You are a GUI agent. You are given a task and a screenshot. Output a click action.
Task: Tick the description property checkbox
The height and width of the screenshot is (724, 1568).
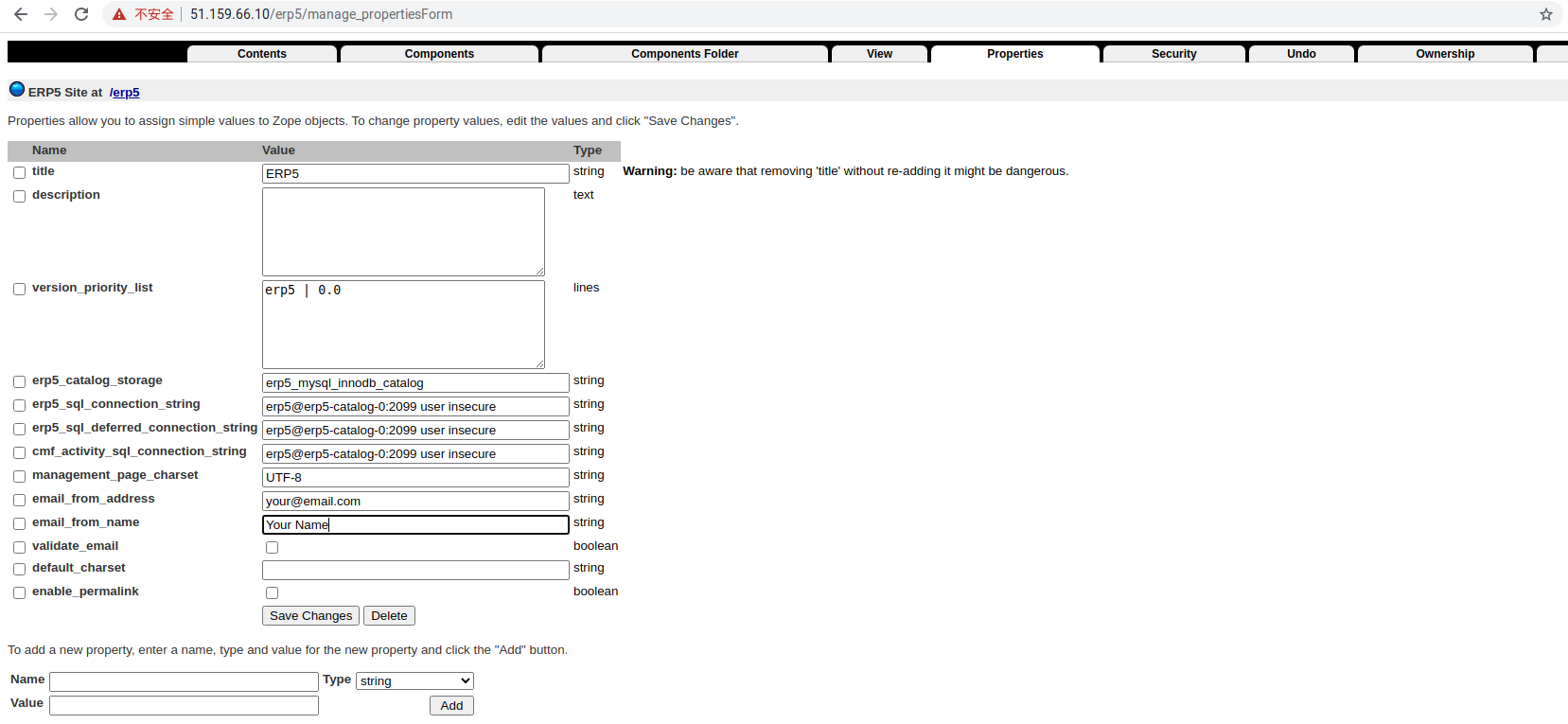(19, 197)
